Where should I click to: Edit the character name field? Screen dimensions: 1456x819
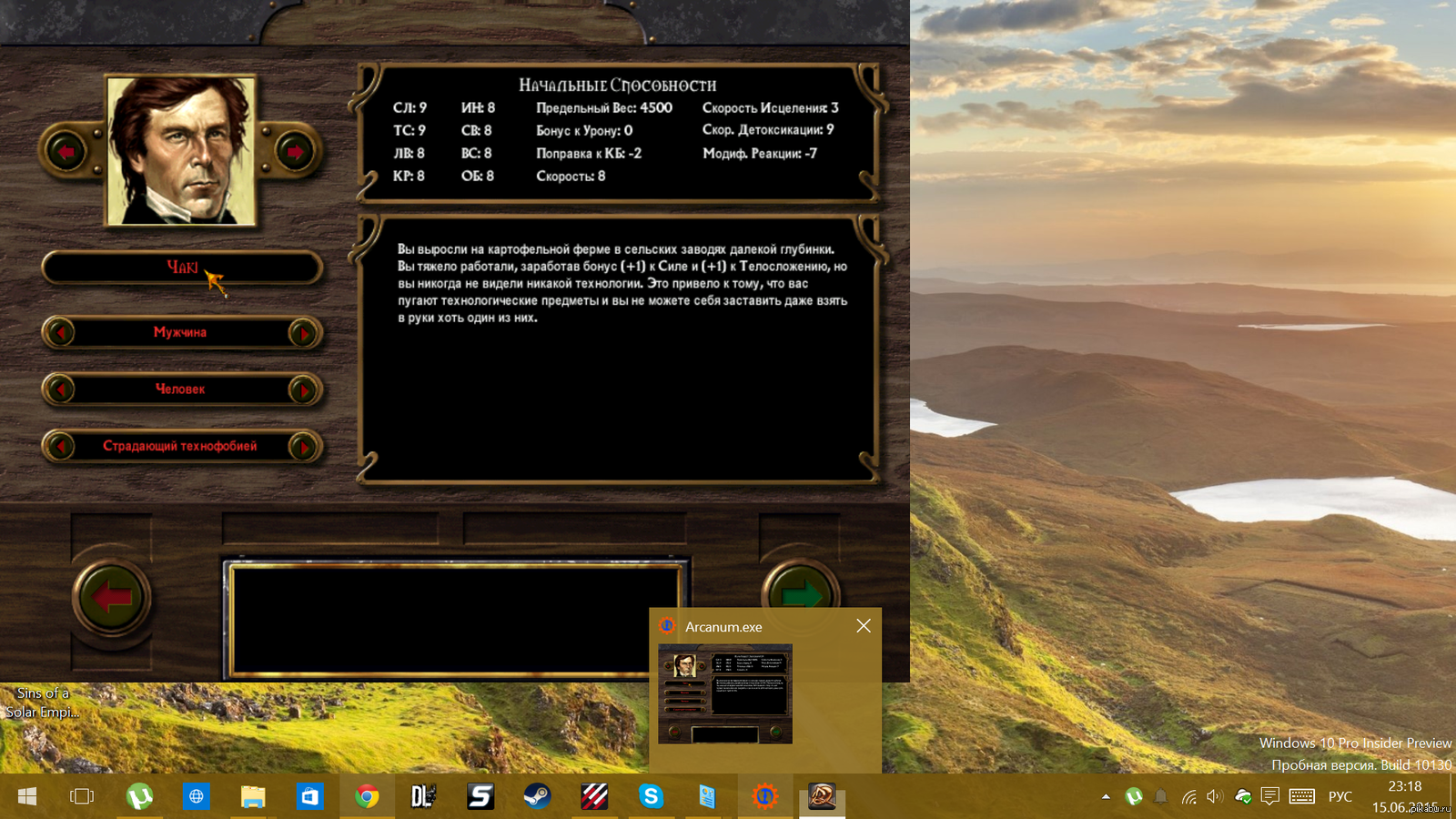(x=182, y=268)
